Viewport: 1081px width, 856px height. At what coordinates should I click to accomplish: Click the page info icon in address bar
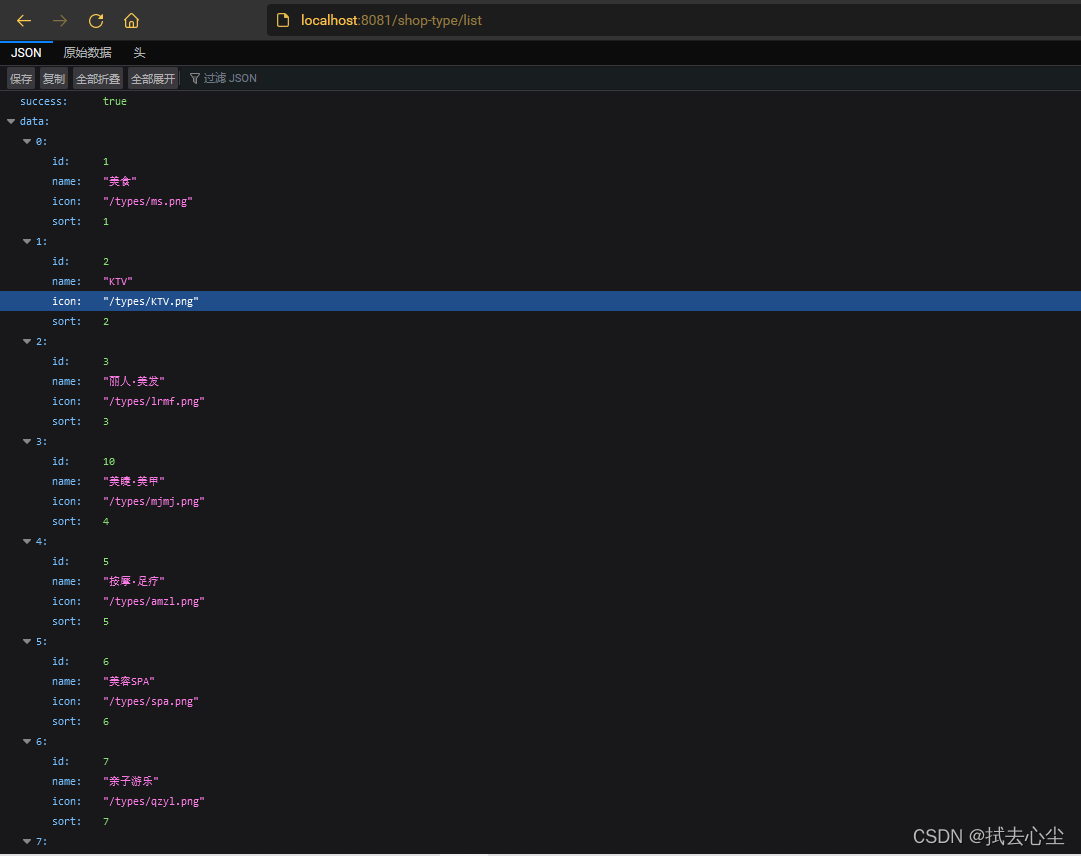click(x=283, y=20)
